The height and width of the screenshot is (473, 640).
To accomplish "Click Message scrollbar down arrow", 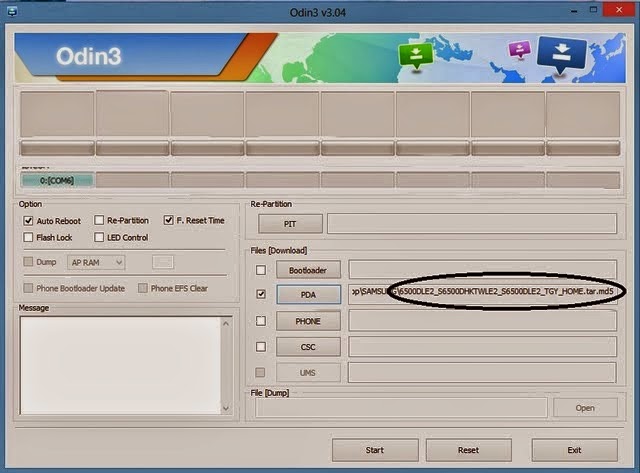I will pyautogui.click(x=226, y=408).
